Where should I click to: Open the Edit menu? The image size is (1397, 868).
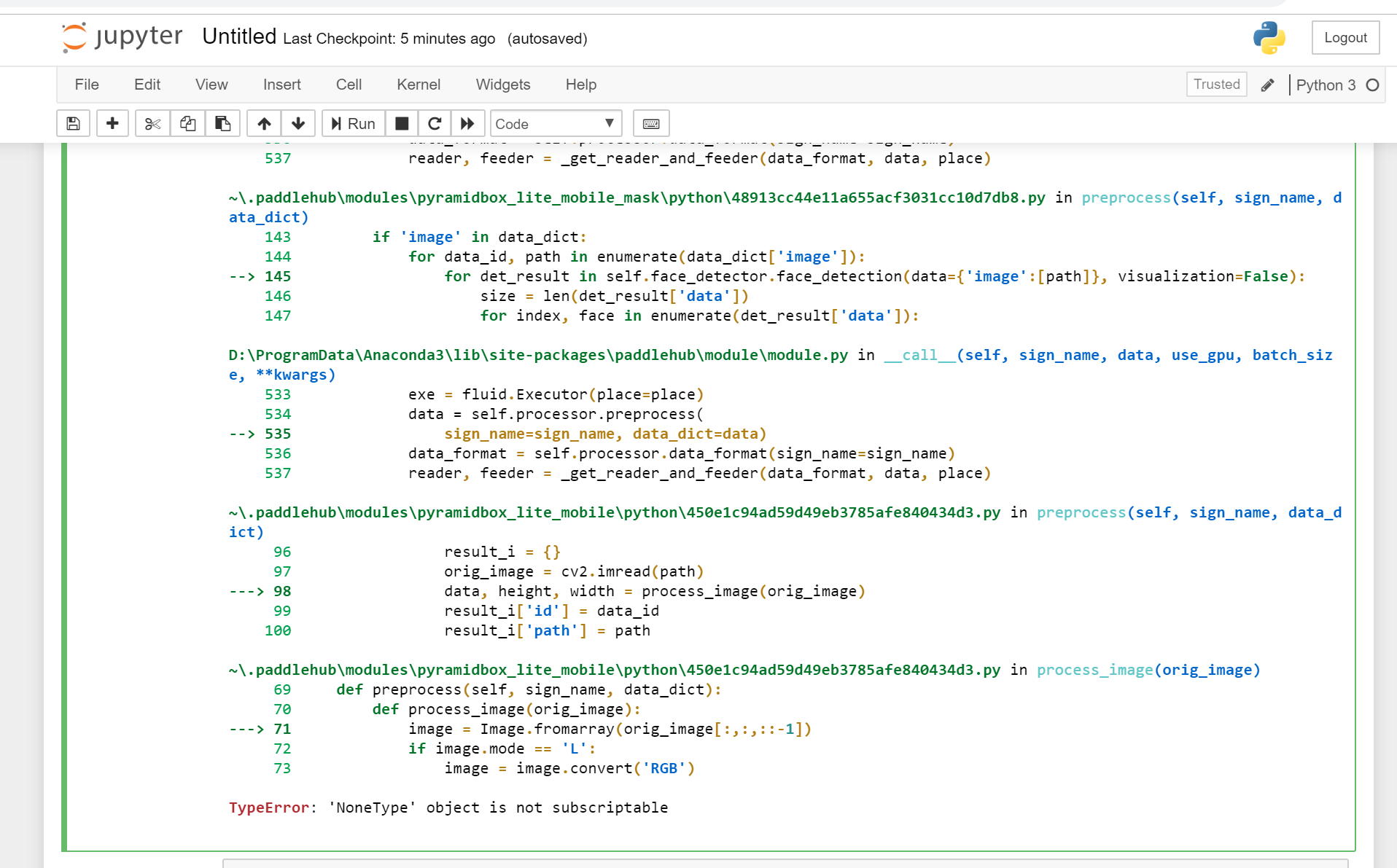coord(147,85)
